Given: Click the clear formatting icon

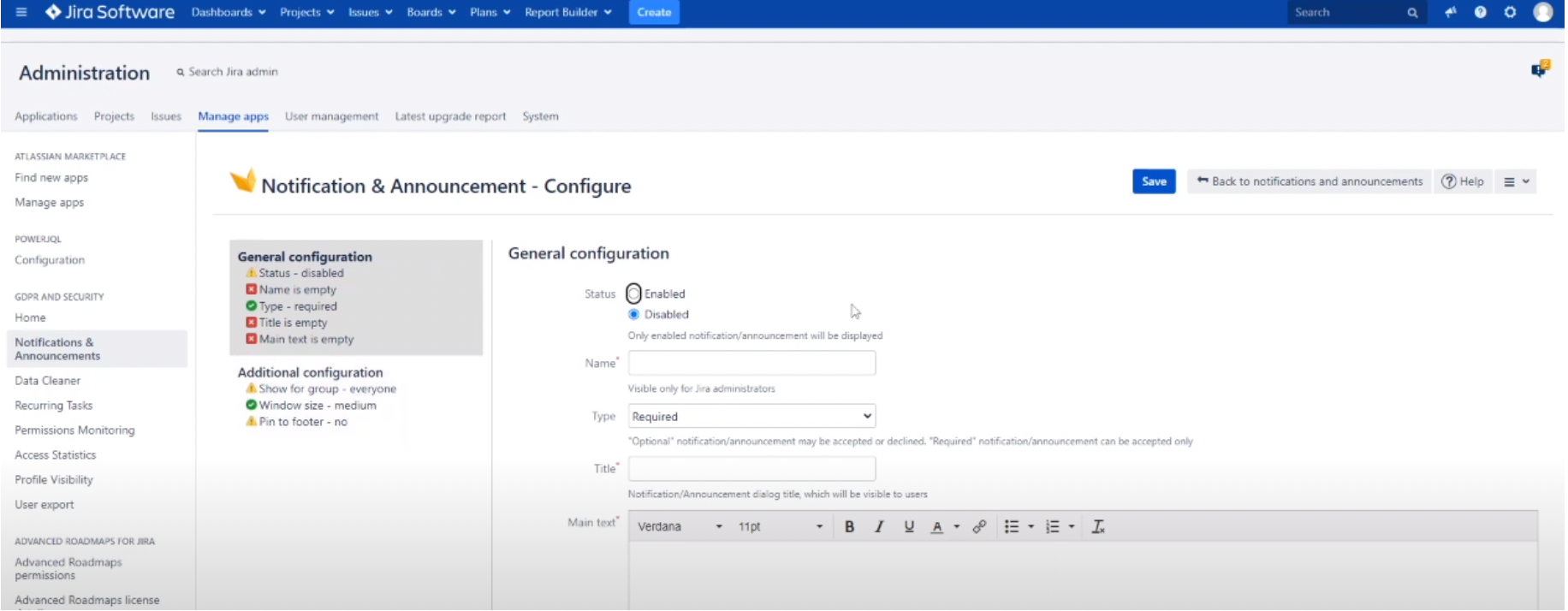Looking at the screenshot, I should coord(1098,527).
